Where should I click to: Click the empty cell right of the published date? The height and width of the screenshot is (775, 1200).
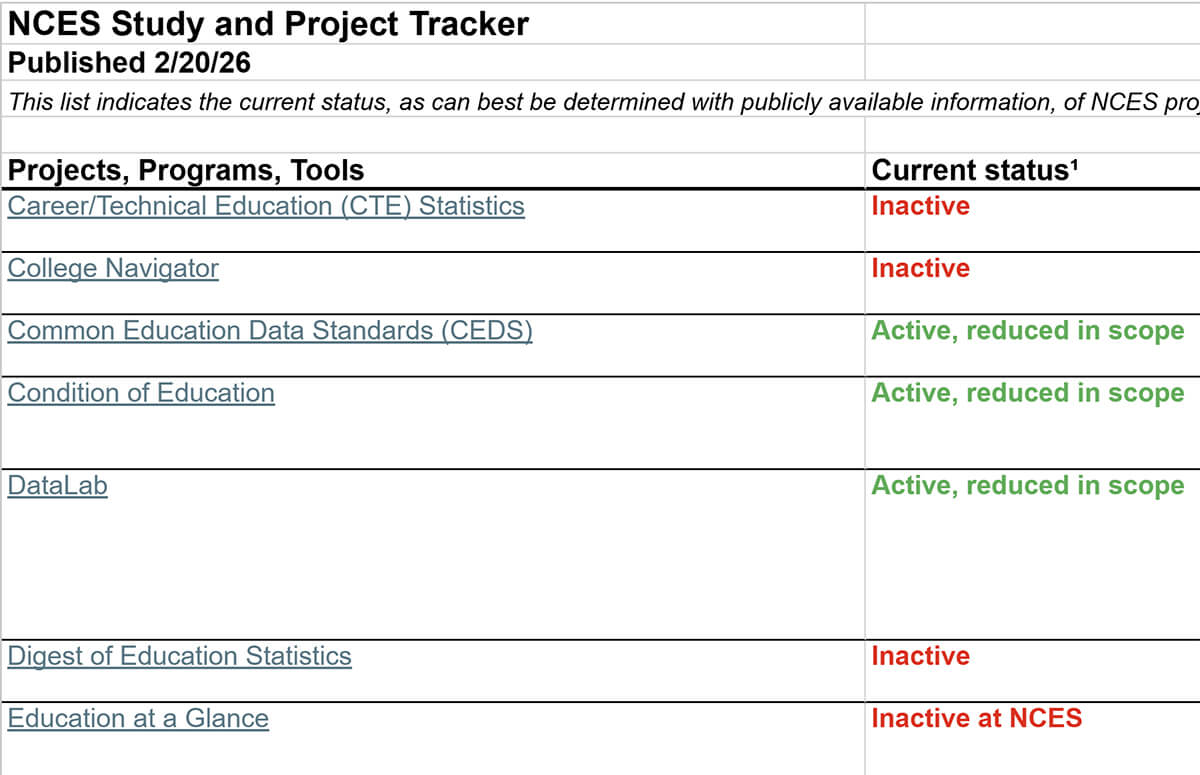[1030, 63]
